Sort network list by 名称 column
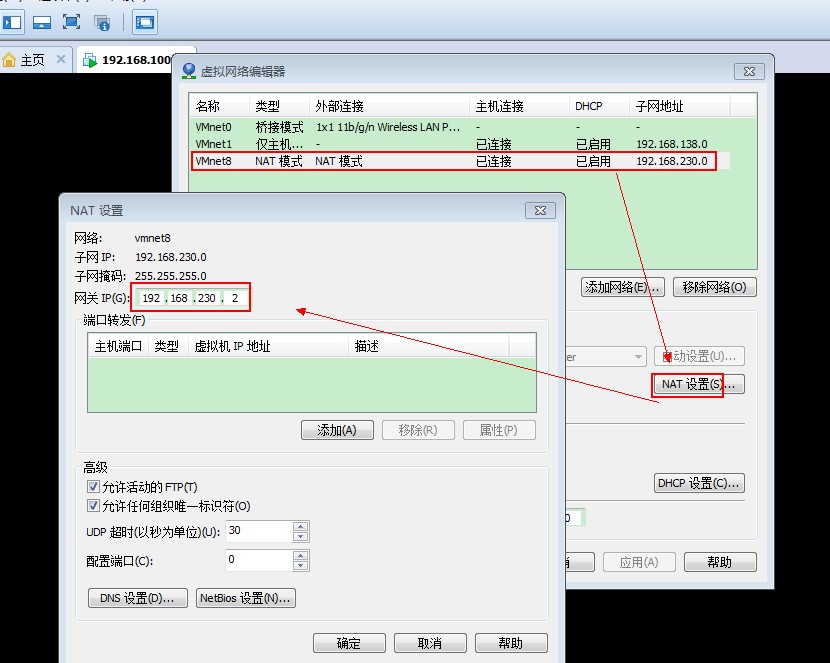 pos(219,106)
